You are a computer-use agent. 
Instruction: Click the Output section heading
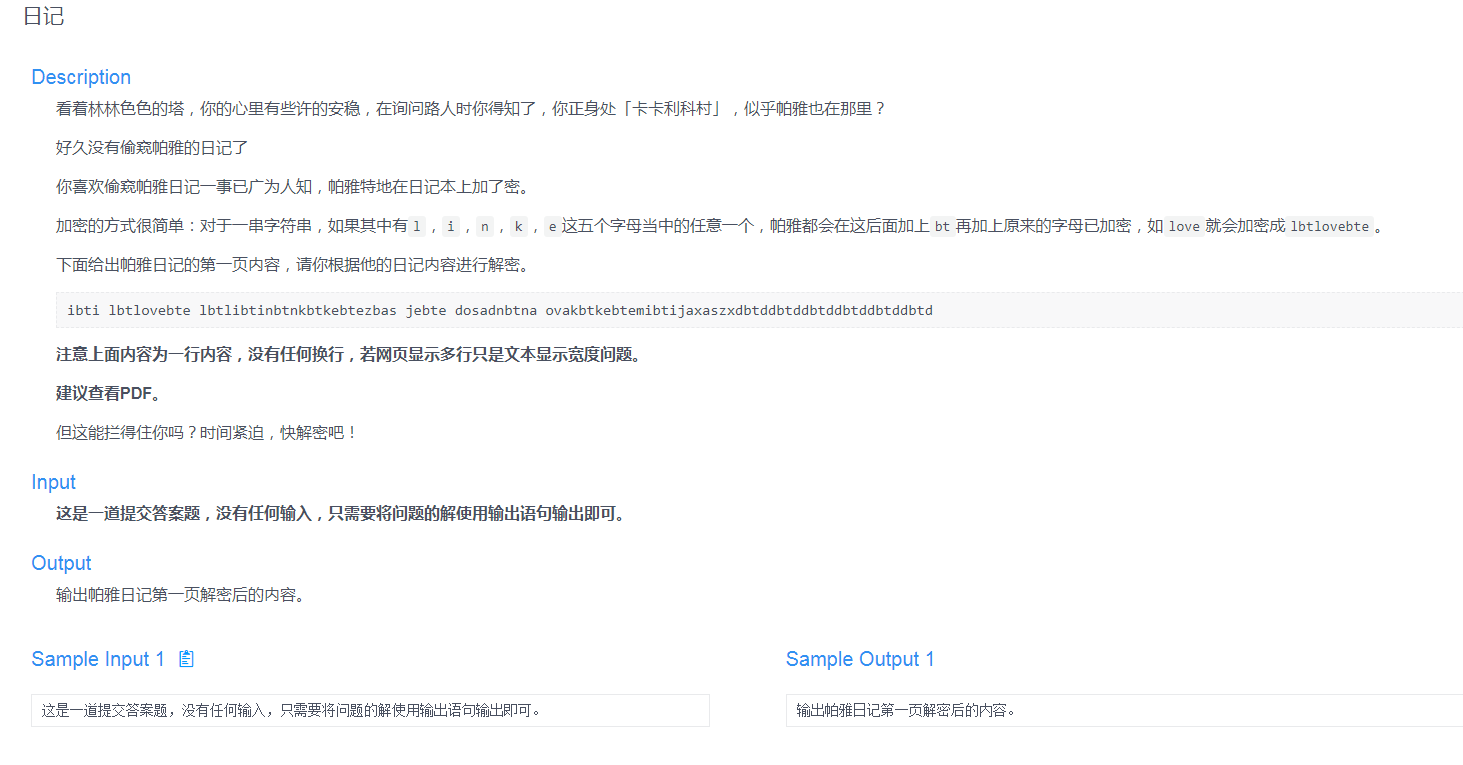pos(61,563)
